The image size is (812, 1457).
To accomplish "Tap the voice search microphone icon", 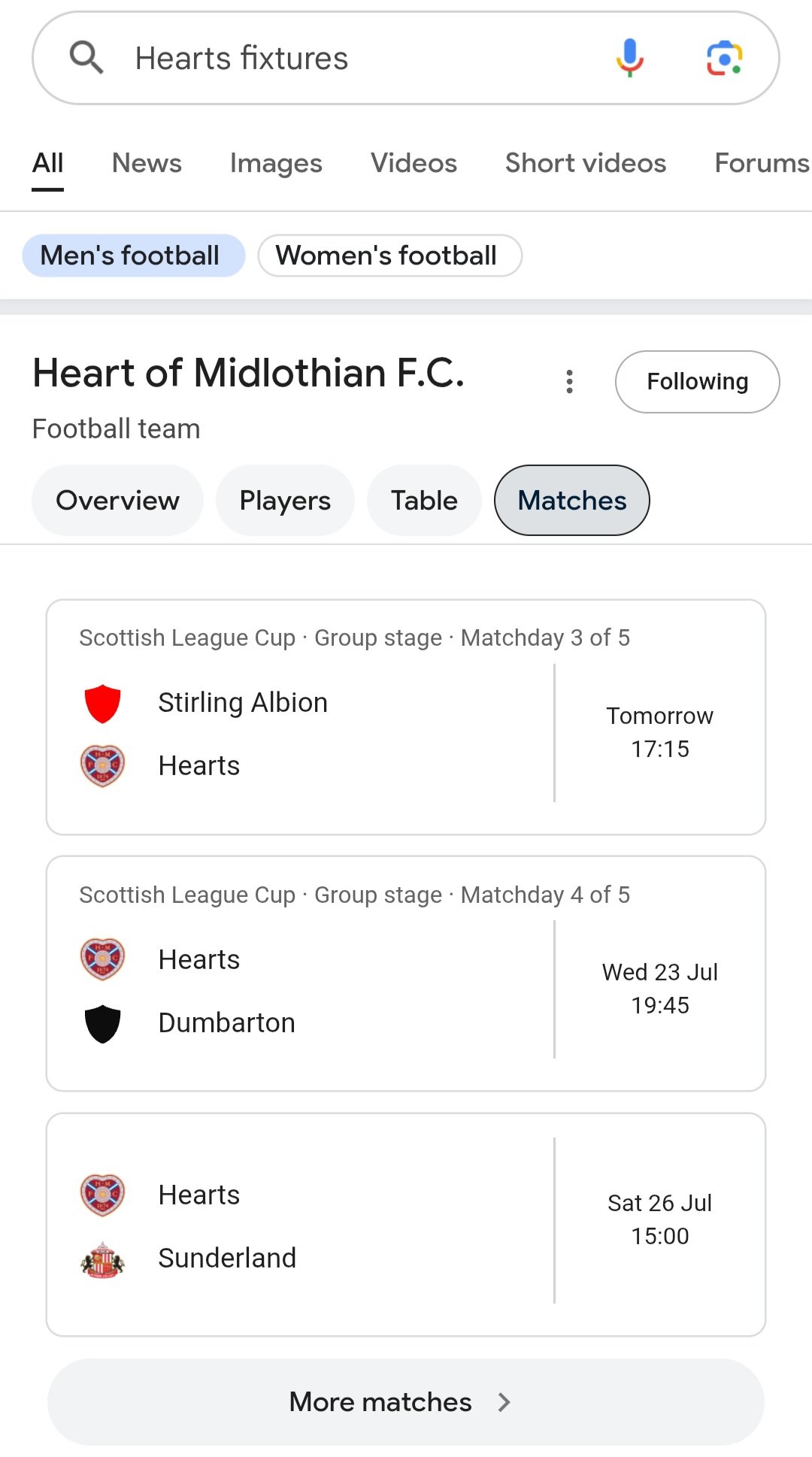I will click(x=630, y=57).
